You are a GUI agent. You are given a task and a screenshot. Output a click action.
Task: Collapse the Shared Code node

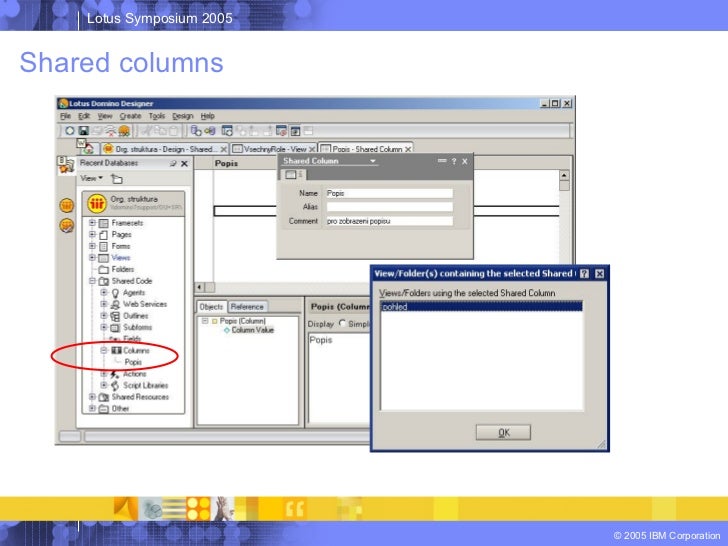92,281
